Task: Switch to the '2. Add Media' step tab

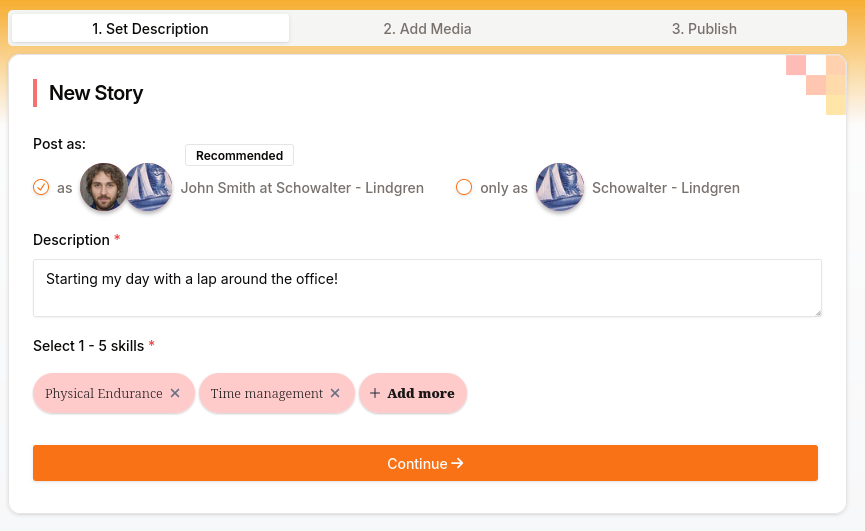Action: (427, 29)
